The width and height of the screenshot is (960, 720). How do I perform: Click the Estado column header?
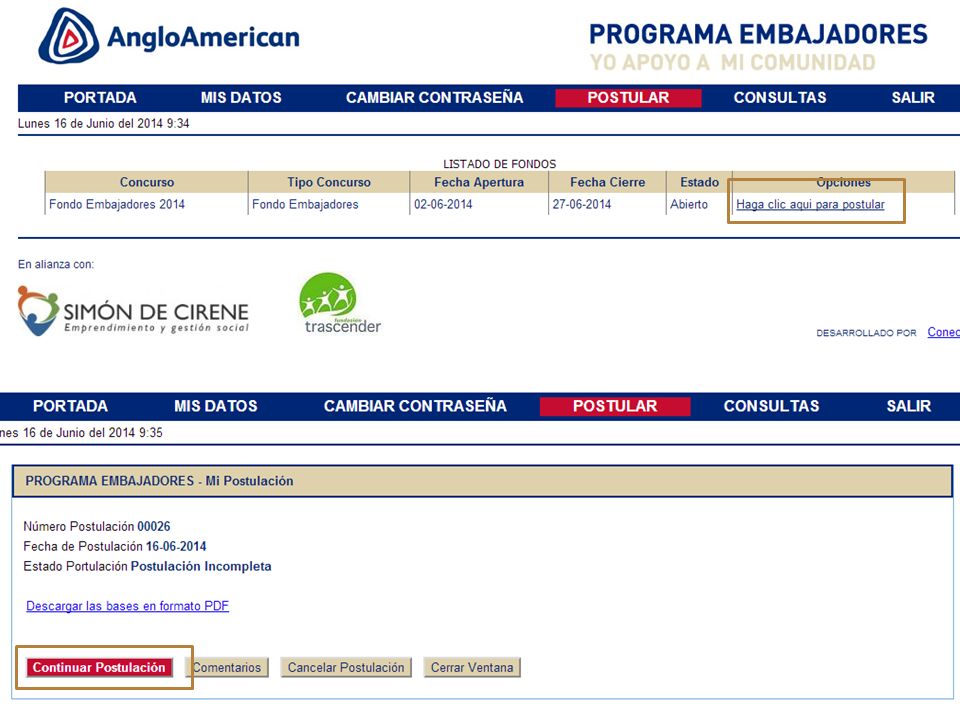pyautogui.click(x=699, y=182)
